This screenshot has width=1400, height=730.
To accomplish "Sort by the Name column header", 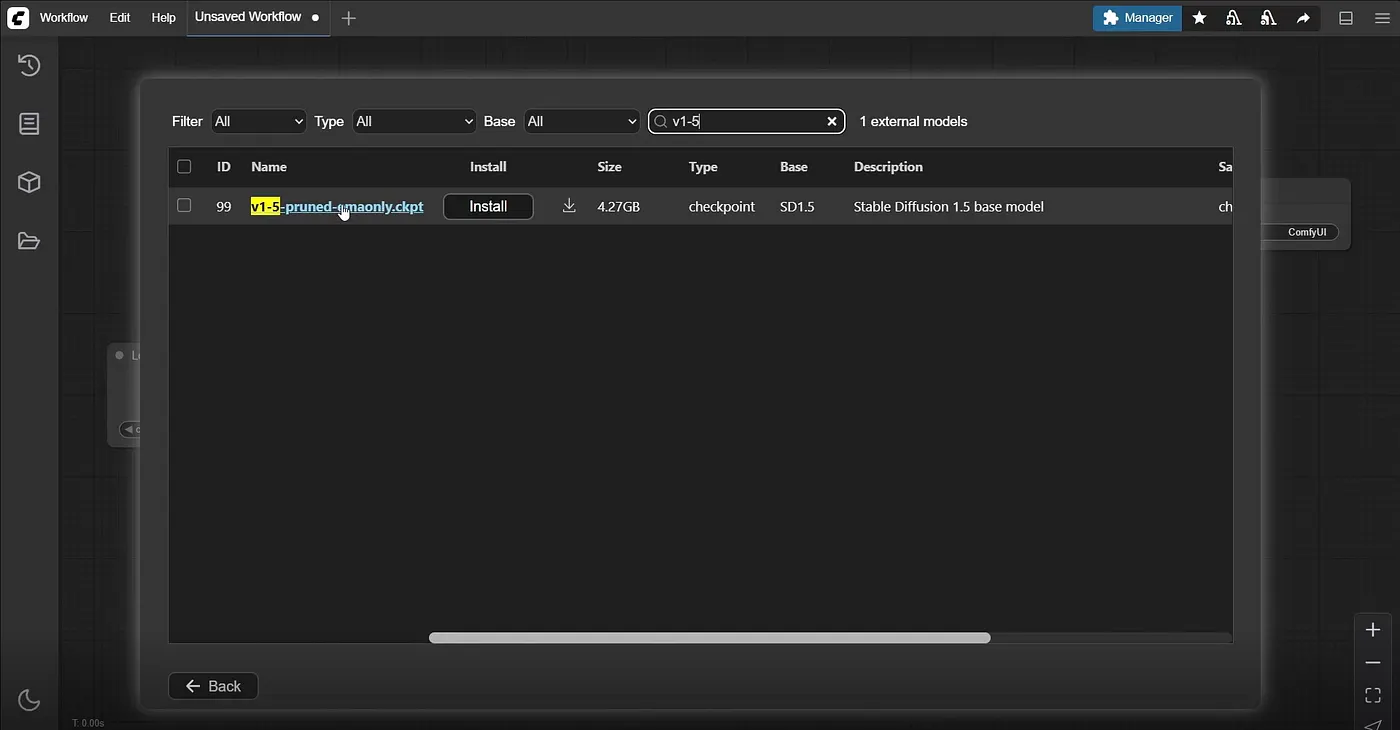I will 269,167.
